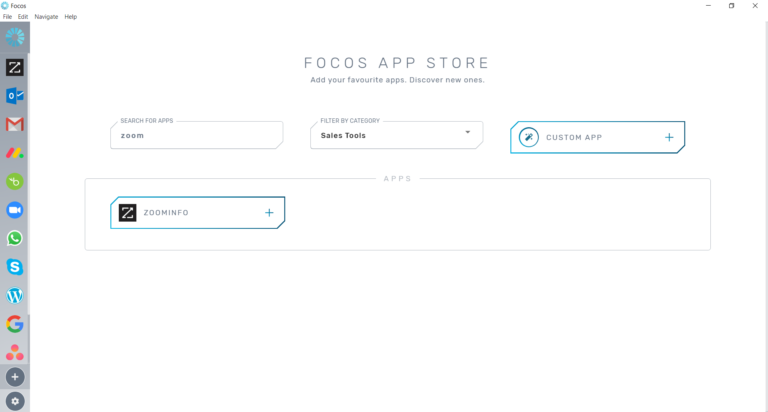Expand the Filter by Category dropdown
The height and width of the screenshot is (412, 768).
(x=467, y=133)
